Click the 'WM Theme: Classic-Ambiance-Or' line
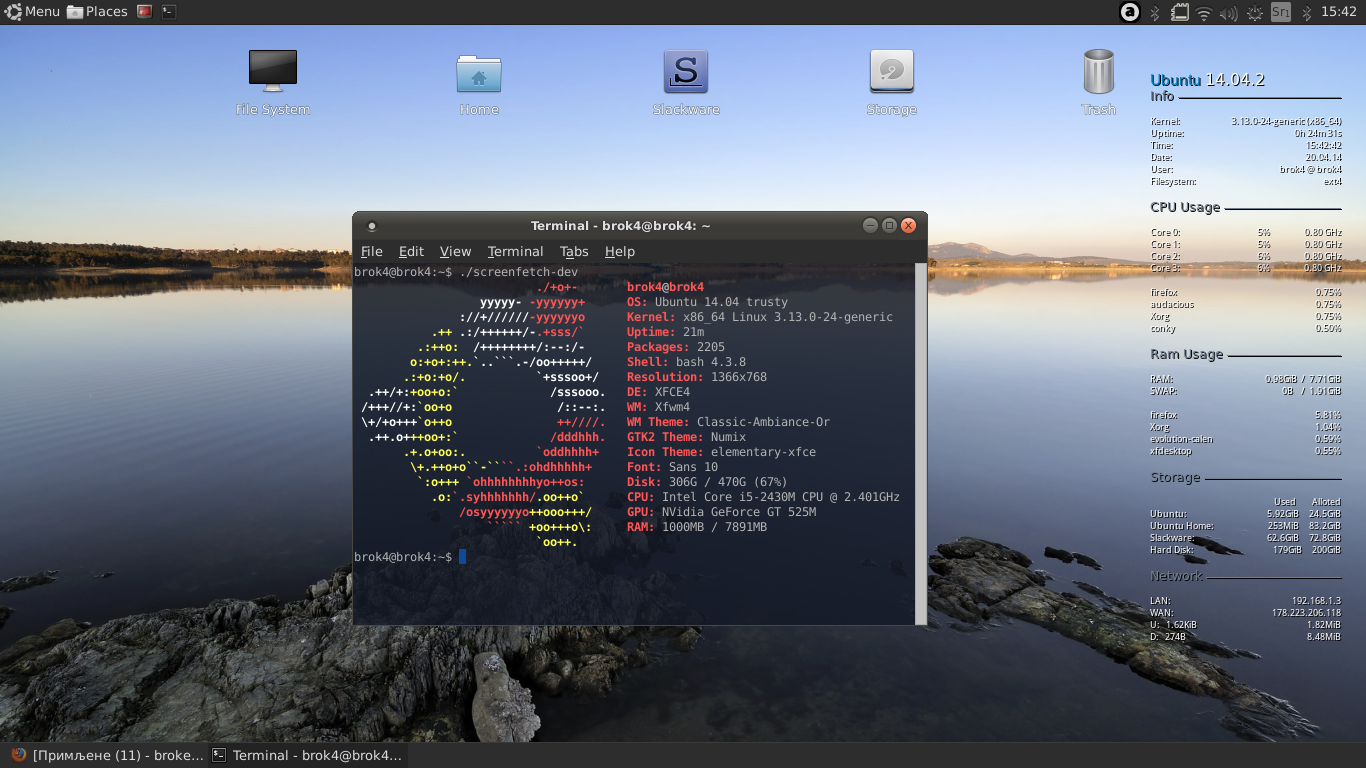The width and height of the screenshot is (1366, 768). coord(728,422)
